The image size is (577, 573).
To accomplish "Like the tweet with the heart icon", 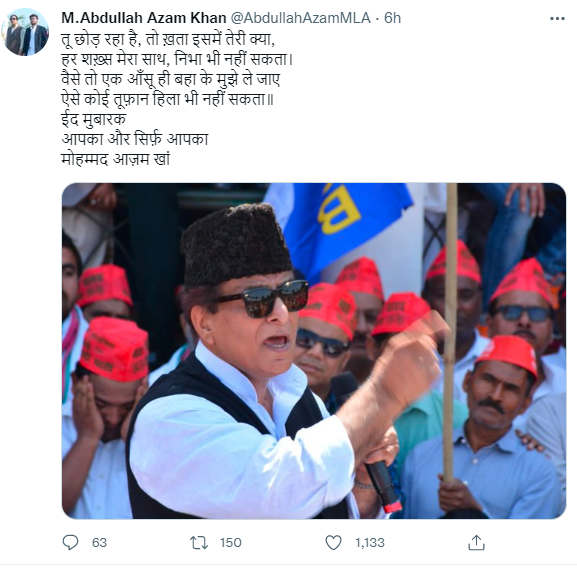I will (x=333, y=542).
